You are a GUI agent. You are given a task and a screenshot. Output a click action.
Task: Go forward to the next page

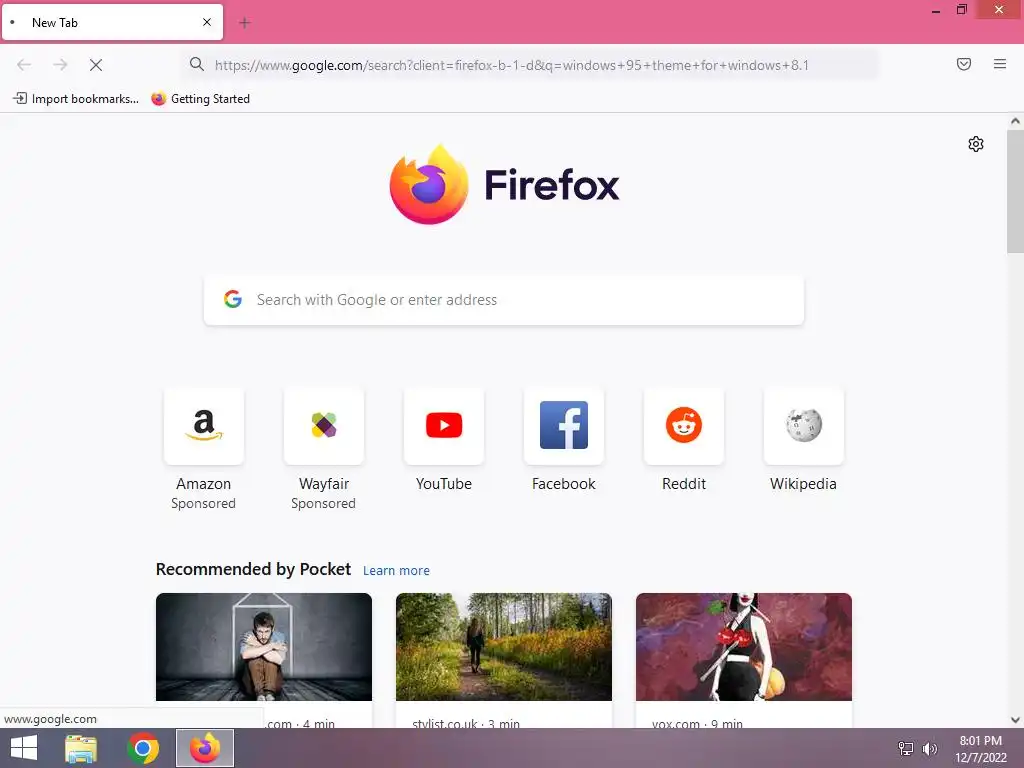[60, 65]
